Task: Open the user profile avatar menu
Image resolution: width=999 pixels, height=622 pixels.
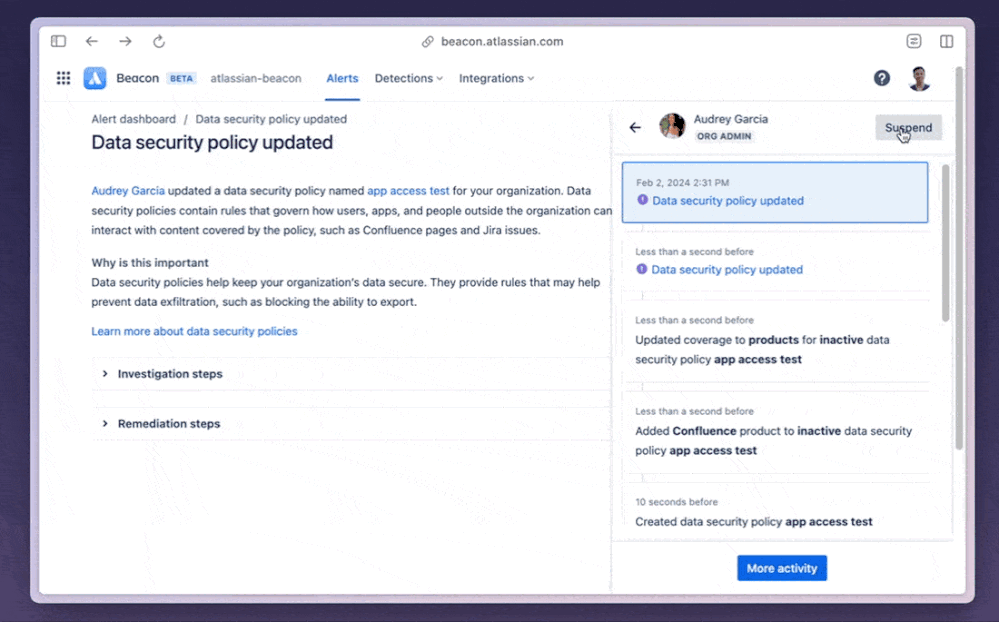Action: coord(919,78)
